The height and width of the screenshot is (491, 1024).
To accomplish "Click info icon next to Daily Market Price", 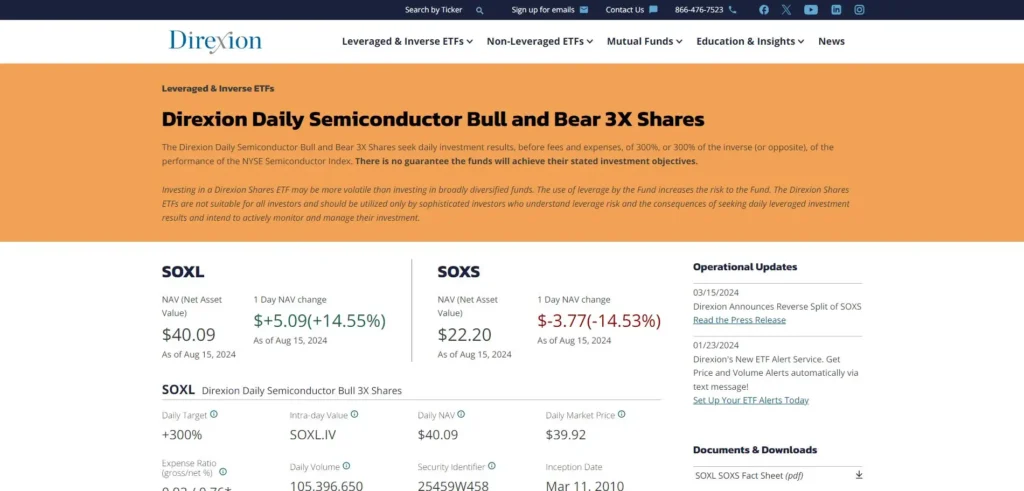I will (622, 414).
